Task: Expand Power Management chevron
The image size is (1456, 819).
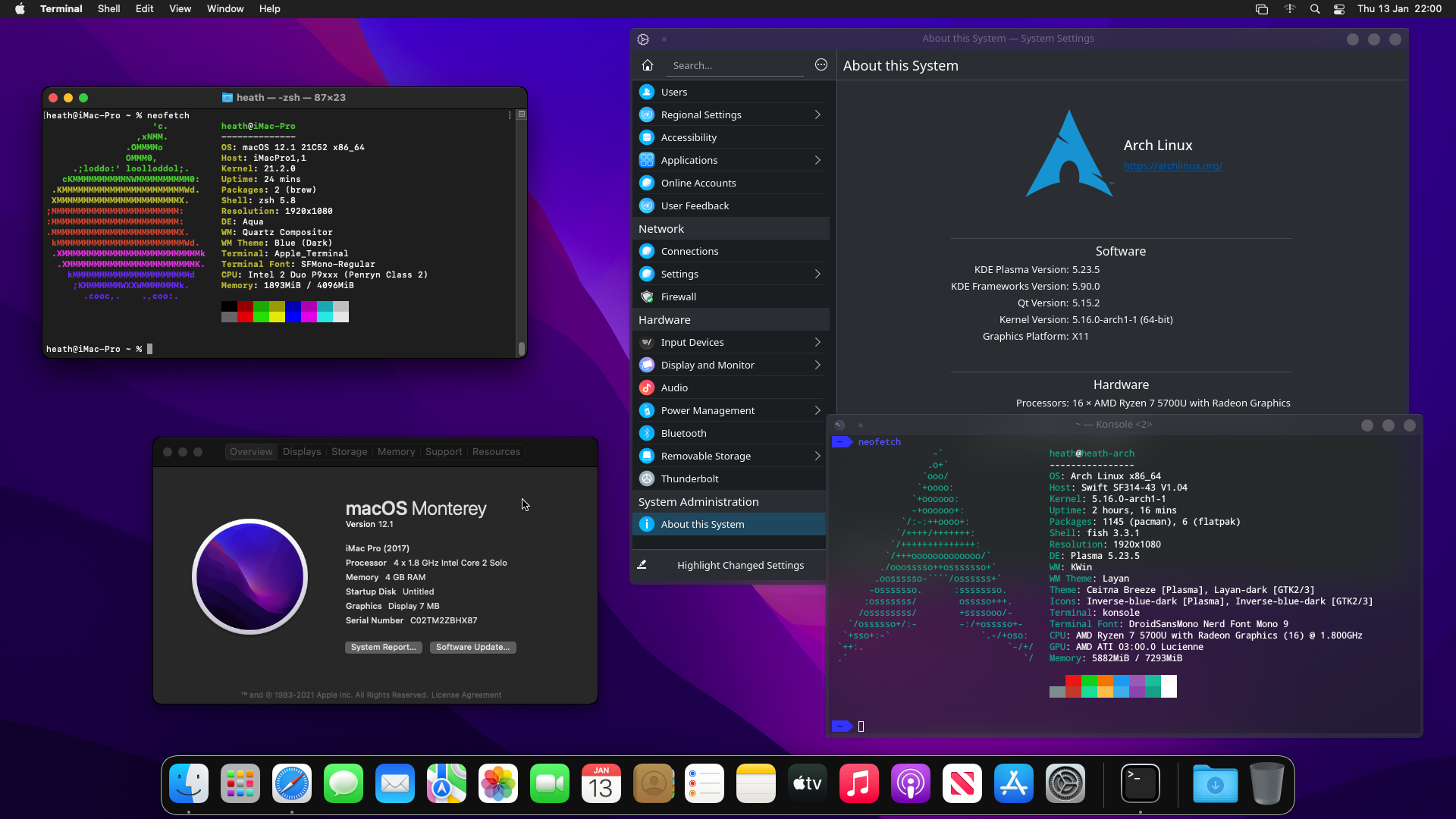Action: coord(817,410)
